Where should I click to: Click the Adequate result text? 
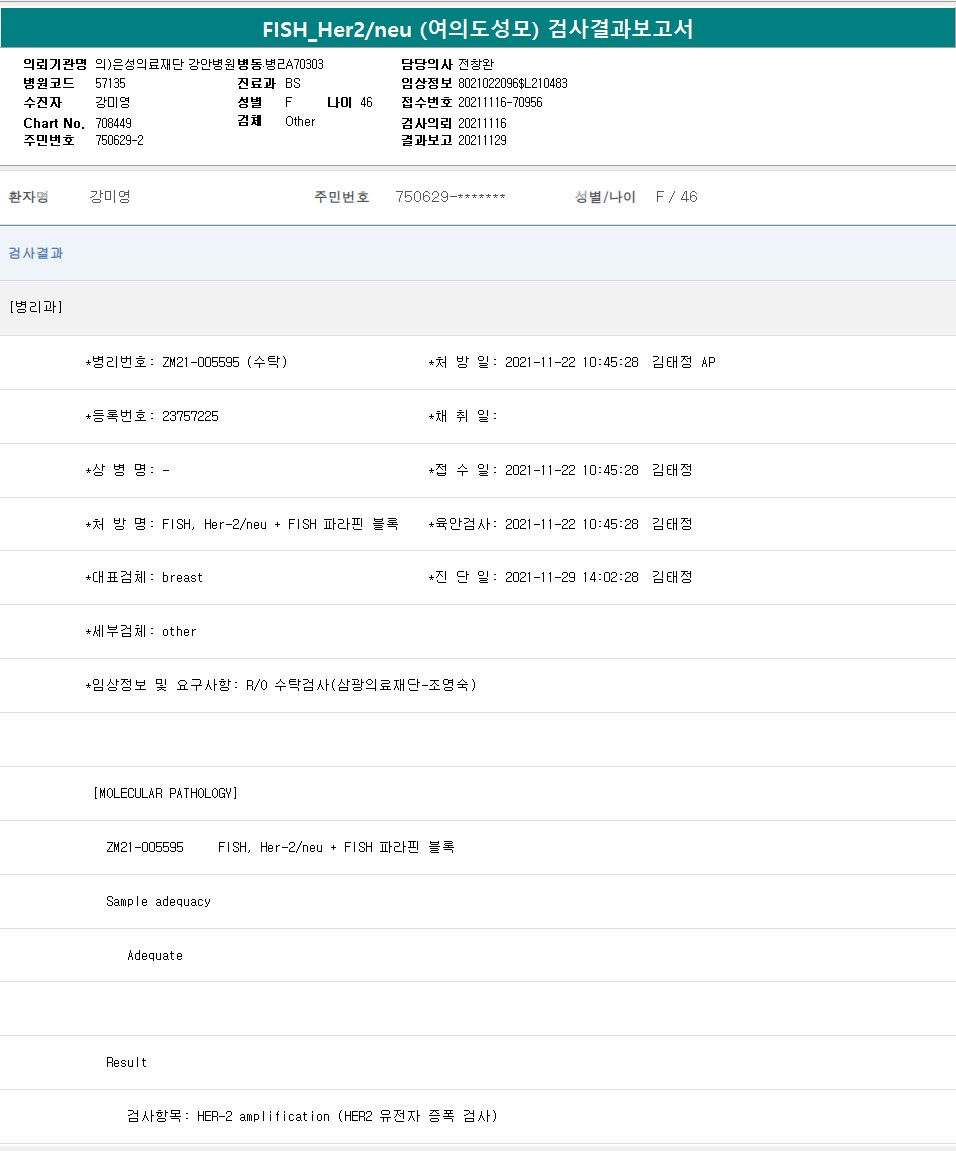point(155,956)
